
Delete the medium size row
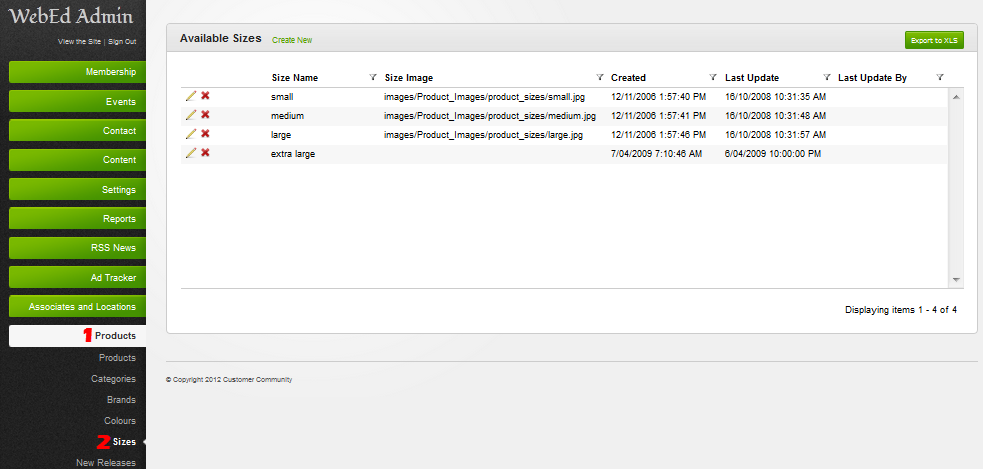tap(205, 115)
